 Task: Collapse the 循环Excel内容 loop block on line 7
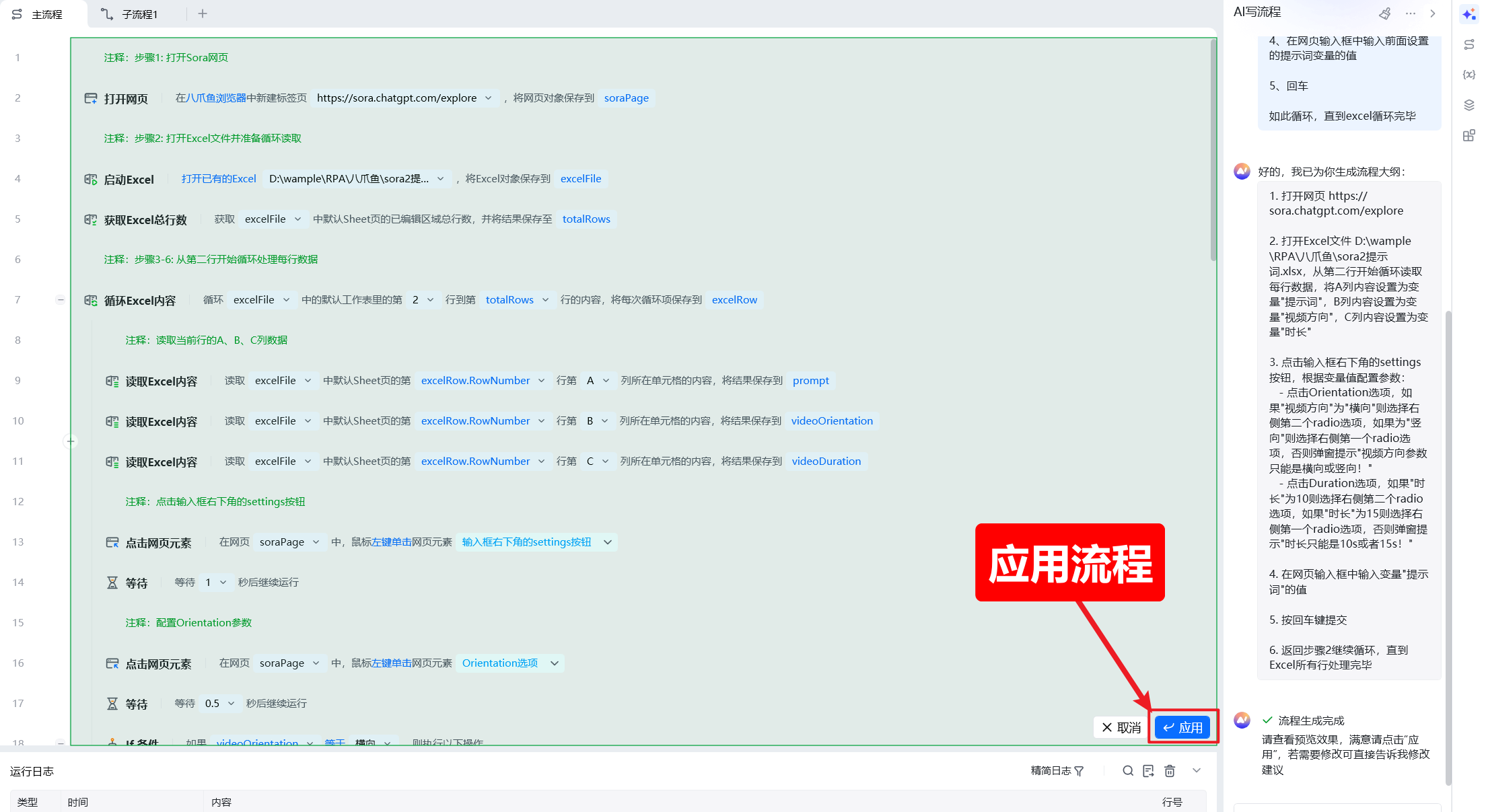[61, 300]
